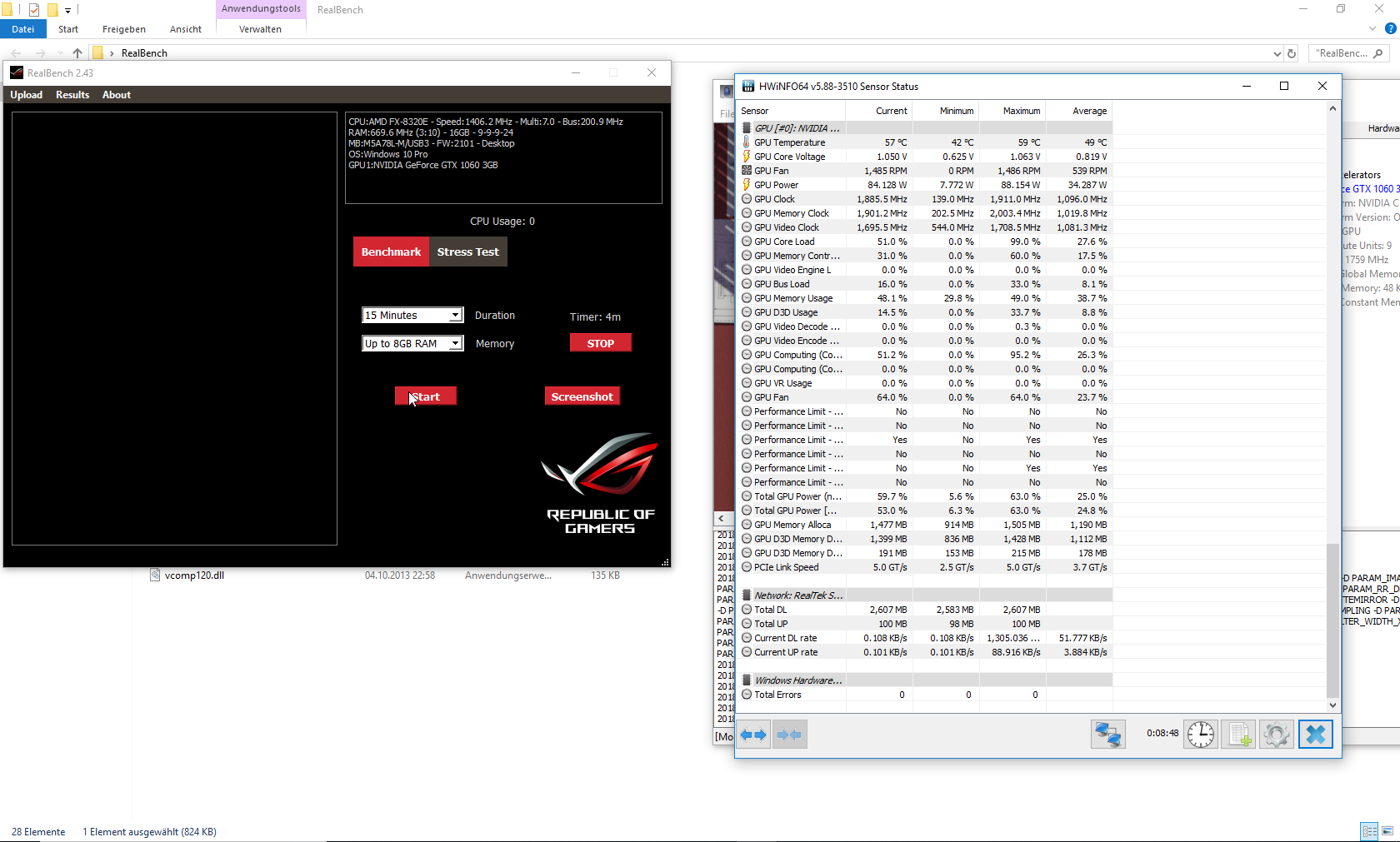Click the Total Errors row icon
Screen dimensions: 1400x842
747,695
